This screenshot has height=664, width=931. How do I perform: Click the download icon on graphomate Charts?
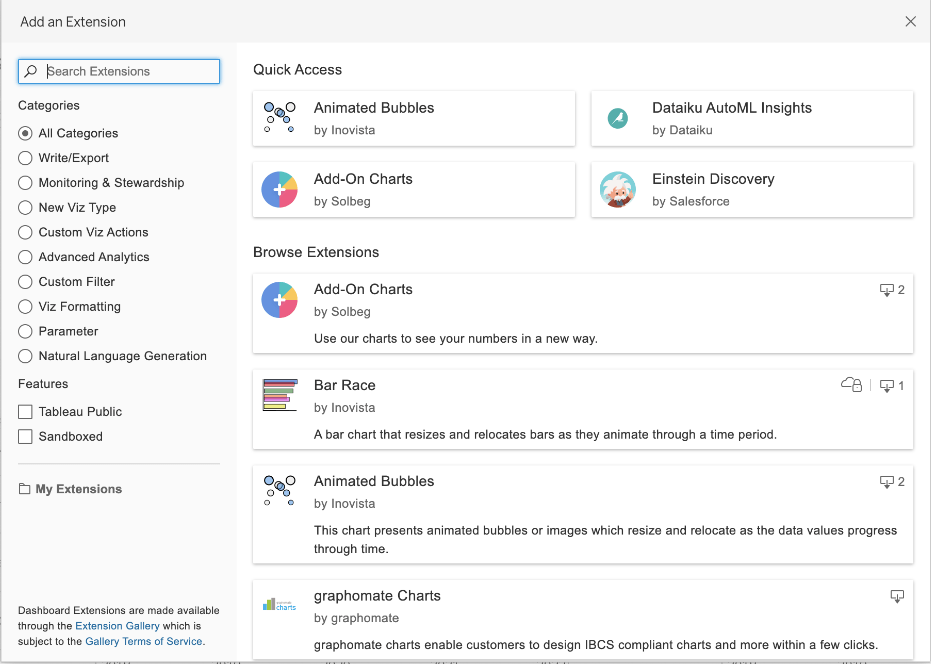897,596
